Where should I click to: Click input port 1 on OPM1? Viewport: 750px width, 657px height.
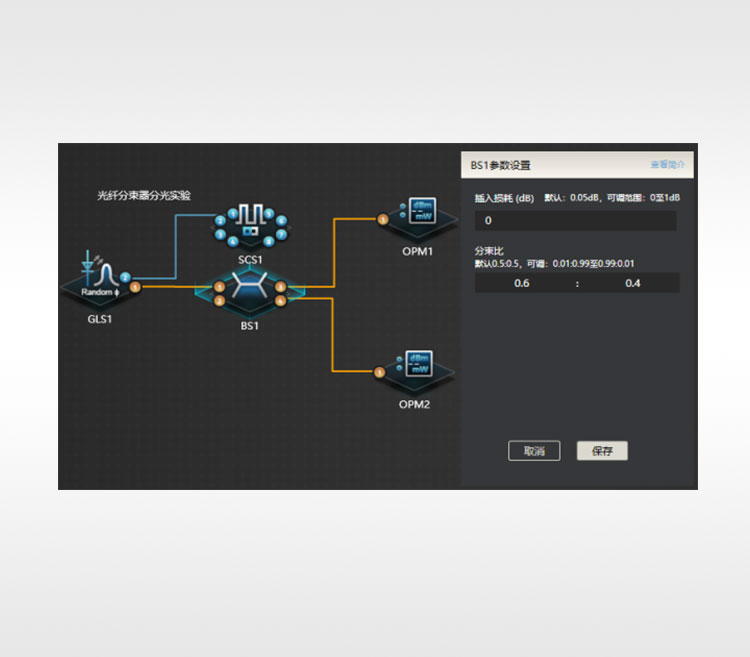pos(381,219)
